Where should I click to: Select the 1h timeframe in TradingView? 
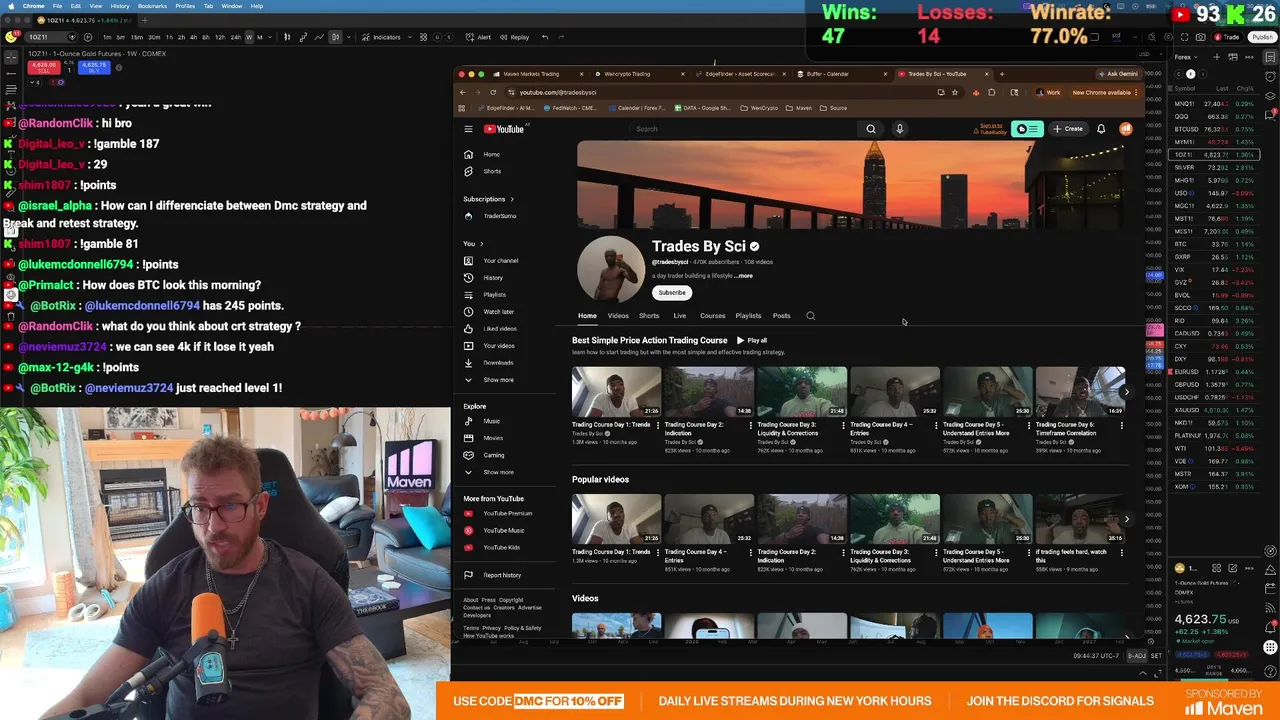click(169, 37)
